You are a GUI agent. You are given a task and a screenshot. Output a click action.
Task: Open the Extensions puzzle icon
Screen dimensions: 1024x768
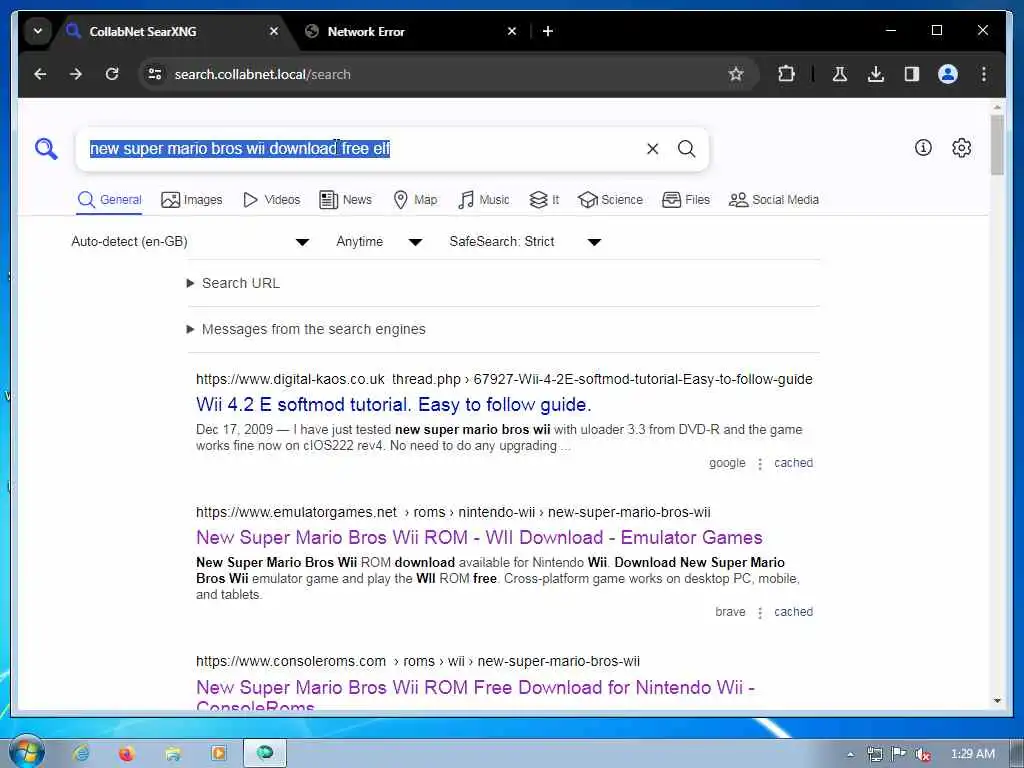[786, 74]
